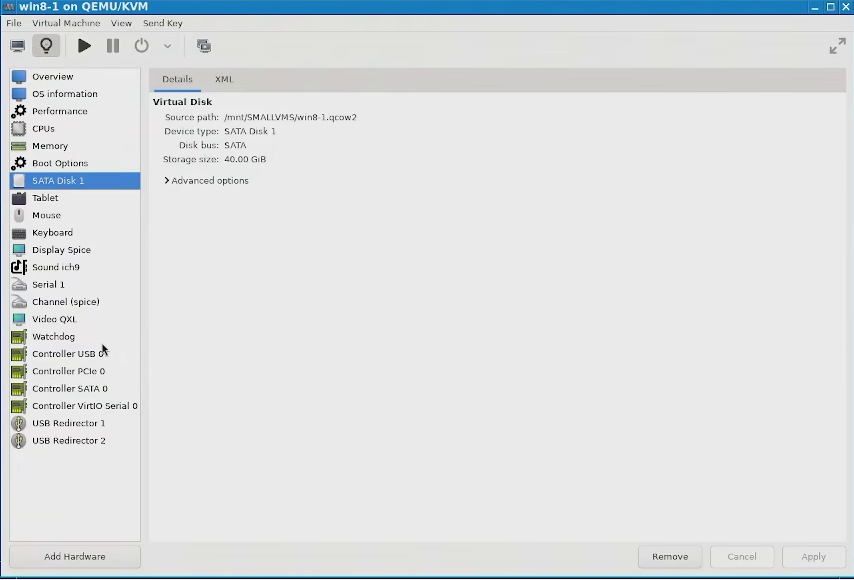Click the Device type value SATA Disk 1
The image size is (854, 580).
pos(250,131)
